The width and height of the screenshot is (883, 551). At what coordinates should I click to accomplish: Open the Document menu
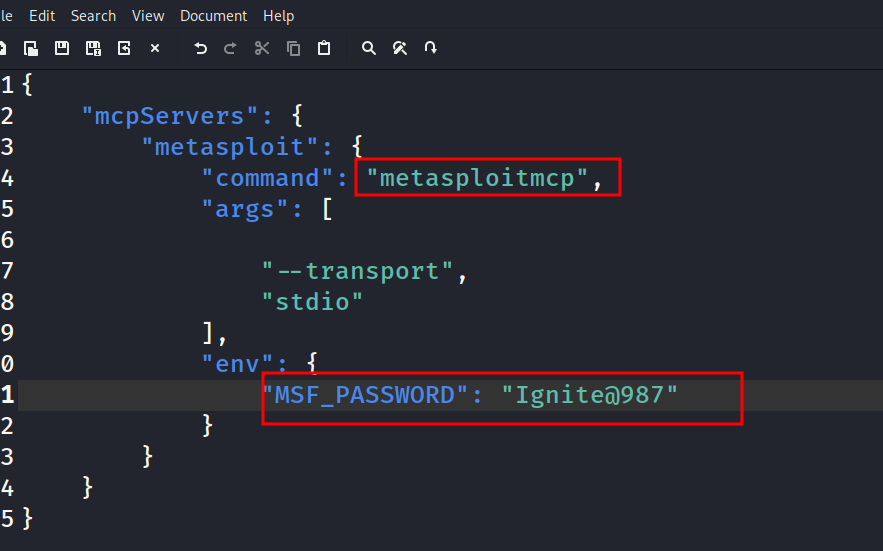tap(213, 16)
